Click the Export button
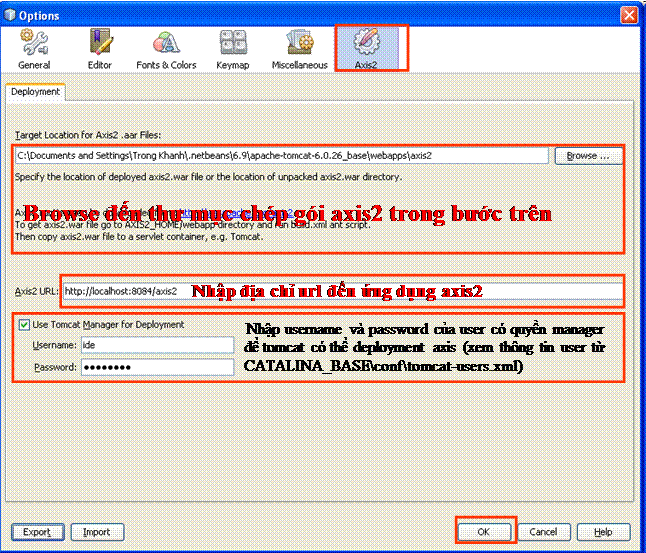The height and width of the screenshot is (553, 646). click(x=37, y=532)
